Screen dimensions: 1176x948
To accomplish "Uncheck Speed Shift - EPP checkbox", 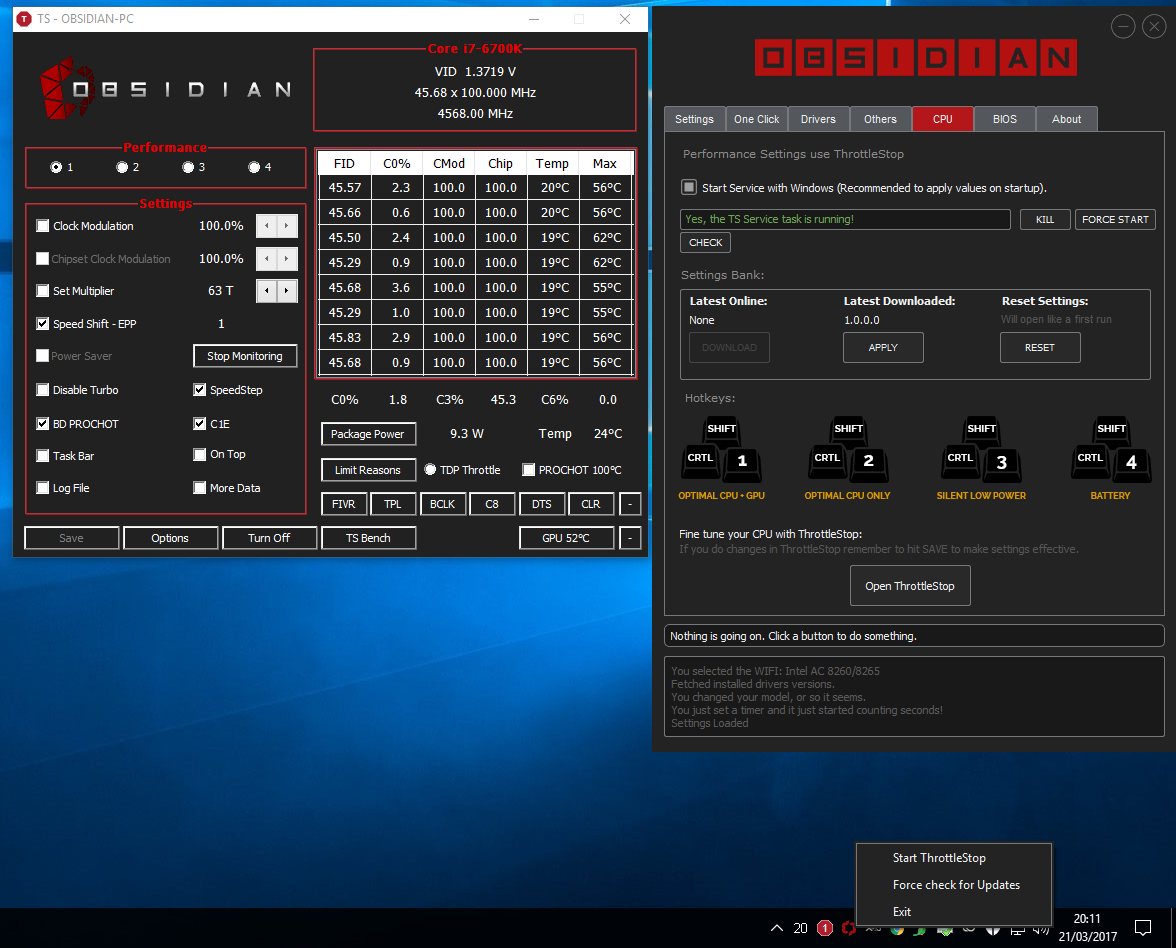I will [43, 324].
